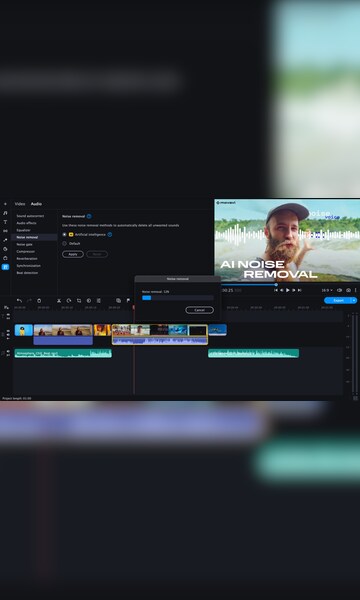The height and width of the screenshot is (600, 360).
Task: Select the Artificial intelligence radio button
Action: (64, 234)
